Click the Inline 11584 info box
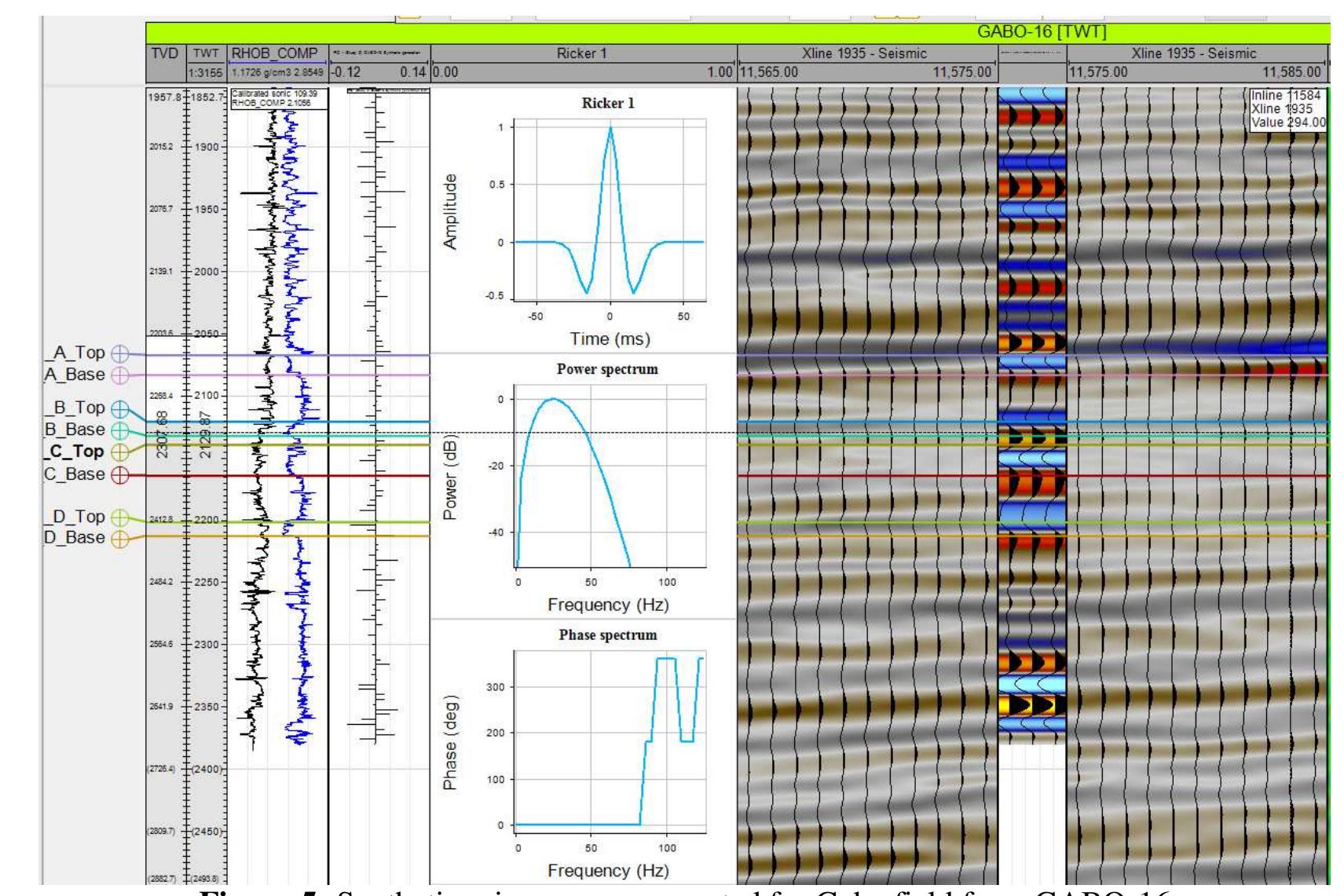The height and width of the screenshot is (896, 1344). [1288, 109]
